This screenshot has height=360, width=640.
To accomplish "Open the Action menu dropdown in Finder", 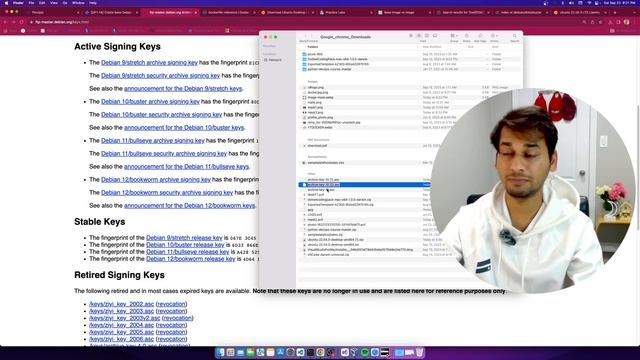I will (494, 36).
